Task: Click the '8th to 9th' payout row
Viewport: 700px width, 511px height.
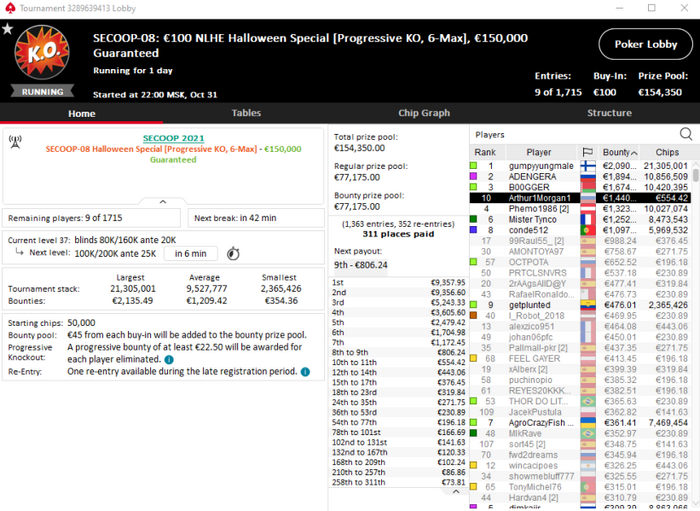Action: tap(398, 353)
